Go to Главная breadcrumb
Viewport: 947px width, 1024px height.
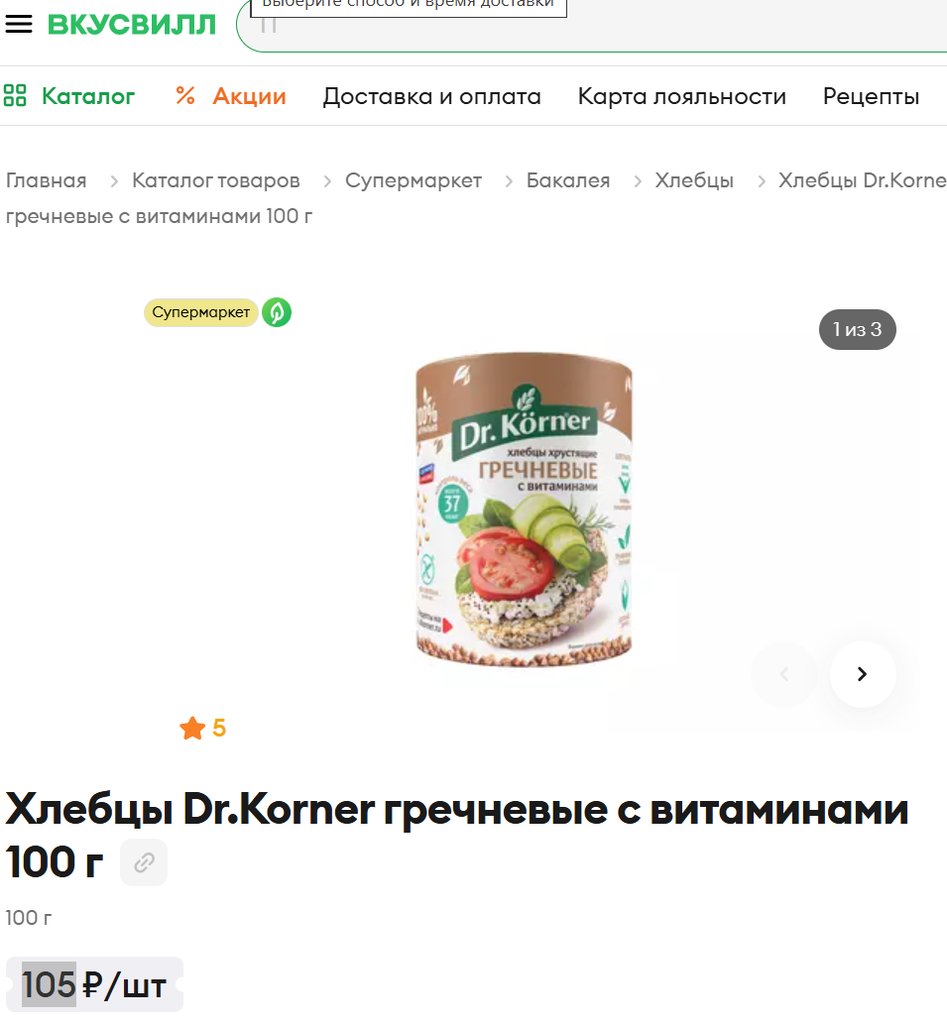[46, 180]
